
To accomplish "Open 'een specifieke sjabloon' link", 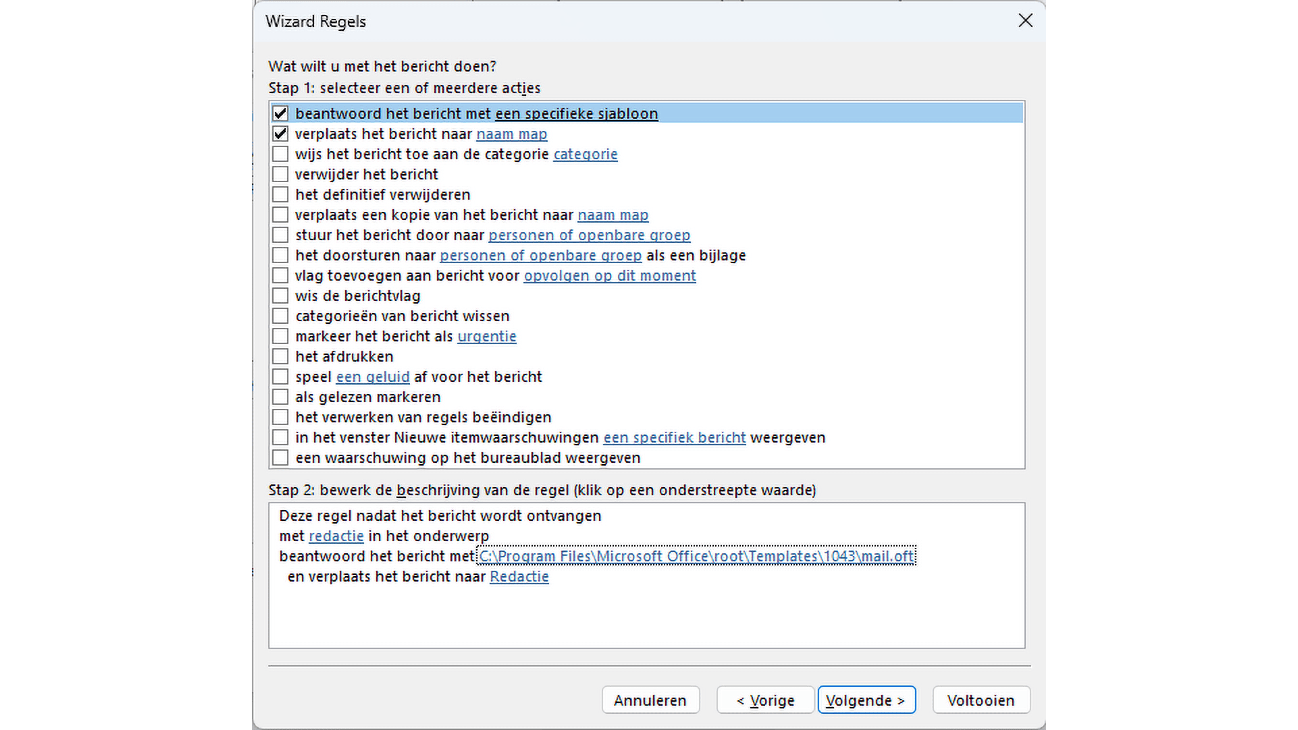I will 576,114.
